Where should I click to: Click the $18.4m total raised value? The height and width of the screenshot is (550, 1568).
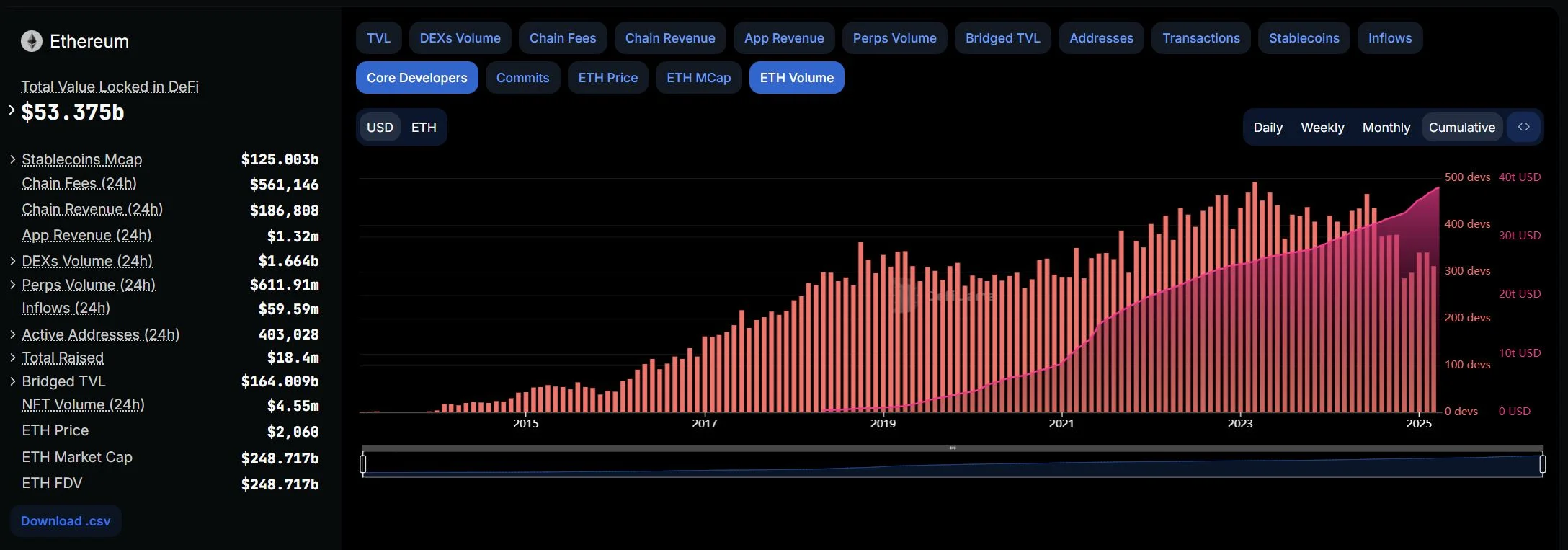[x=293, y=358]
